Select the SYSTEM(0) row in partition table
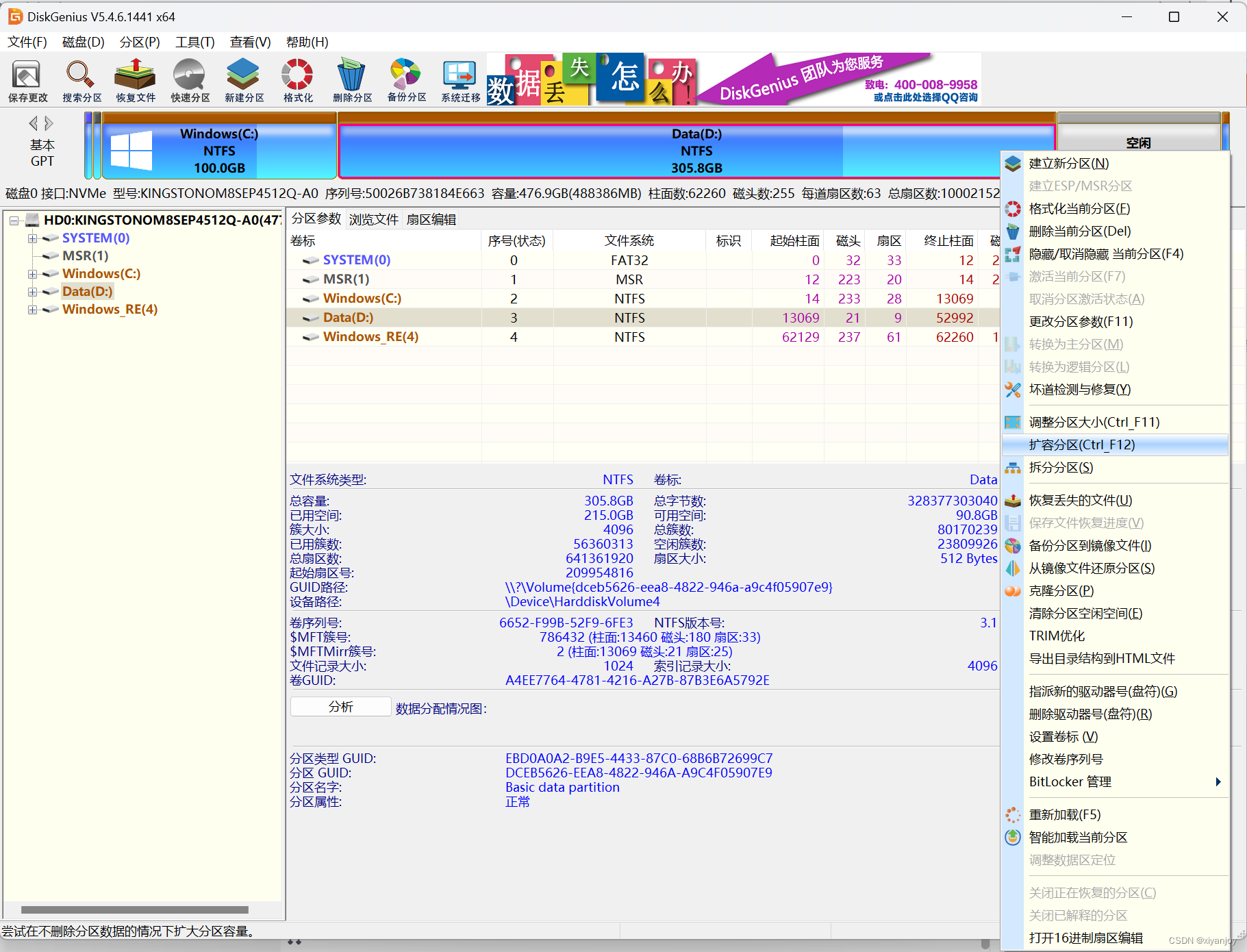1247x952 pixels. [x=642, y=260]
